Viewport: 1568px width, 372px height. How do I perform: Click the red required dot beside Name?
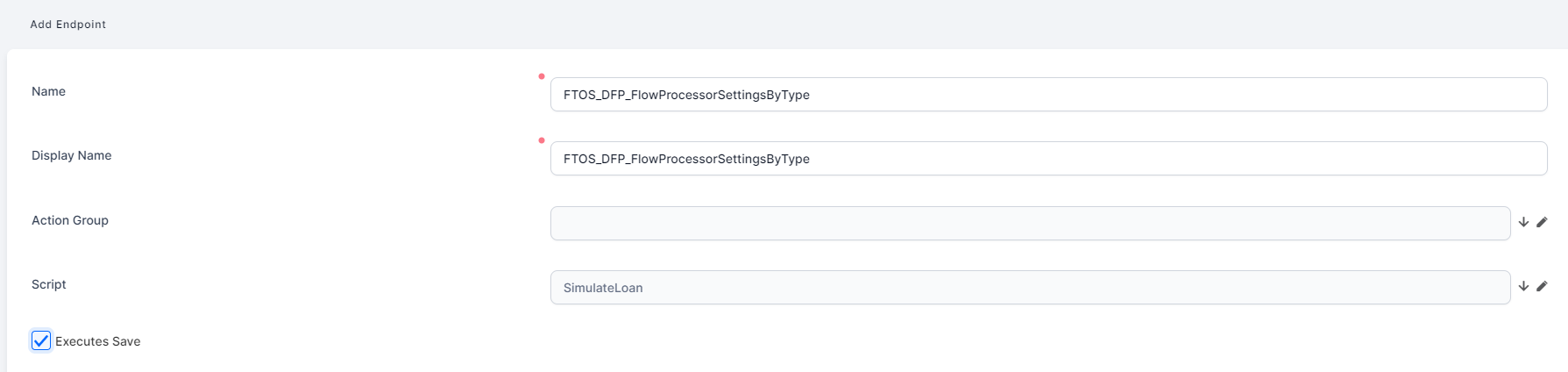[x=542, y=76]
